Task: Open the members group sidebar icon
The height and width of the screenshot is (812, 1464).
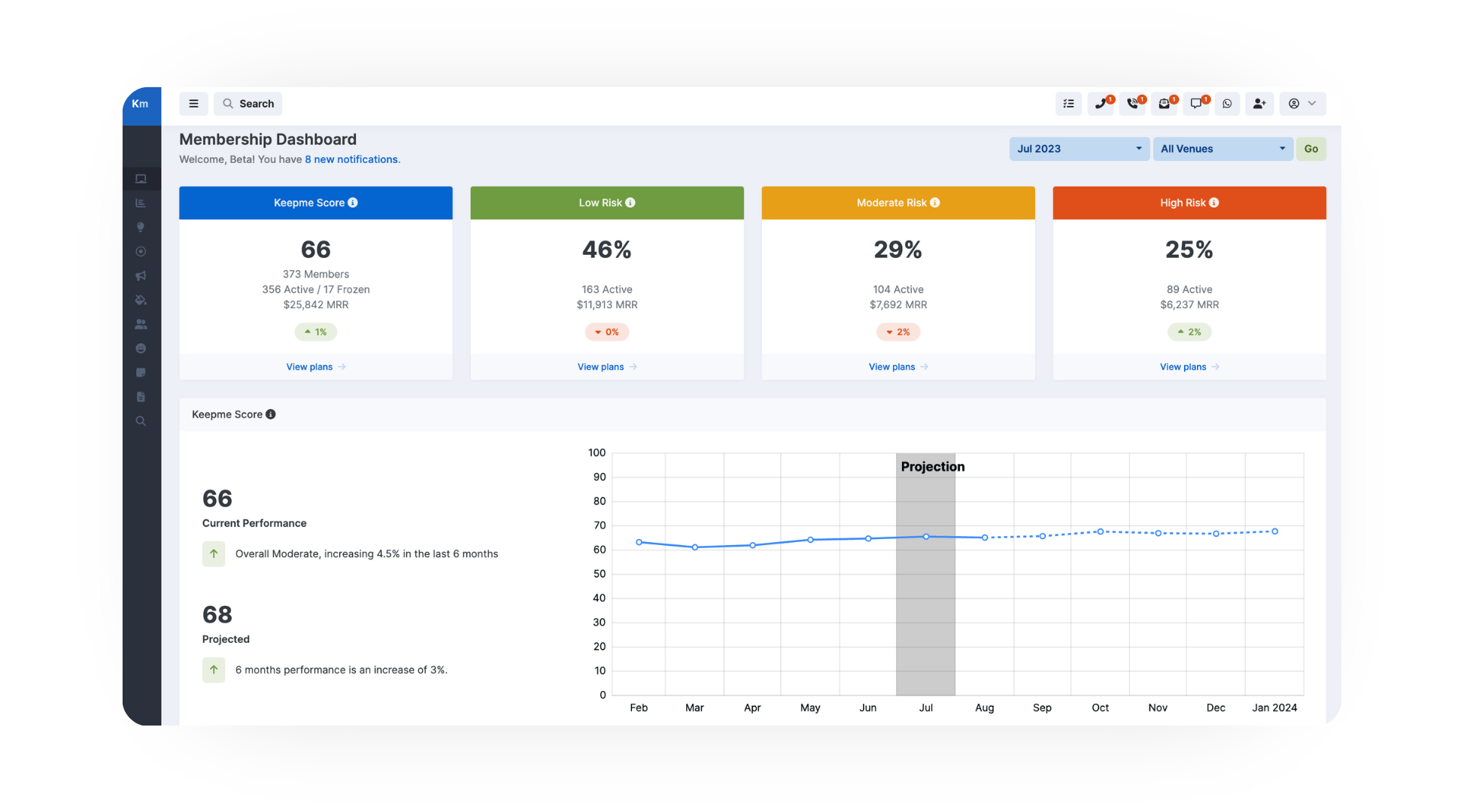Action: 141,324
